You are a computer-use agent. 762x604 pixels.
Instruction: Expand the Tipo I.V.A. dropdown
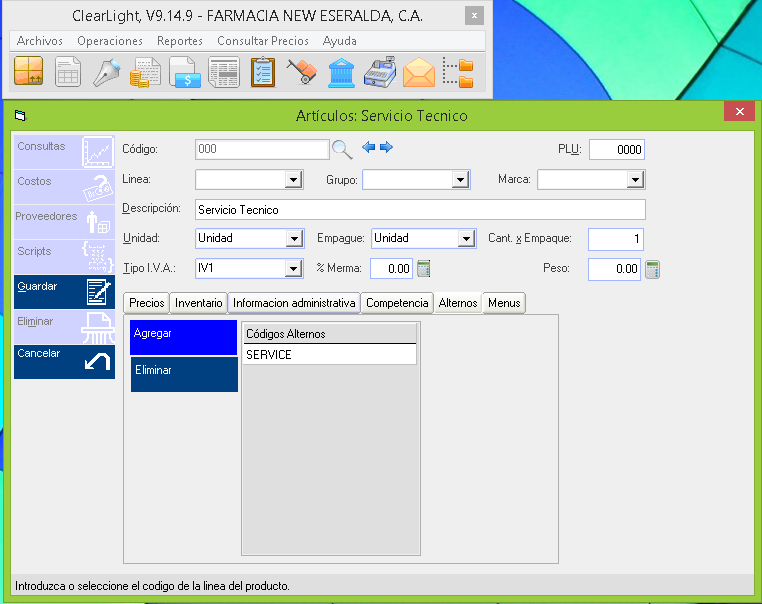click(293, 269)
